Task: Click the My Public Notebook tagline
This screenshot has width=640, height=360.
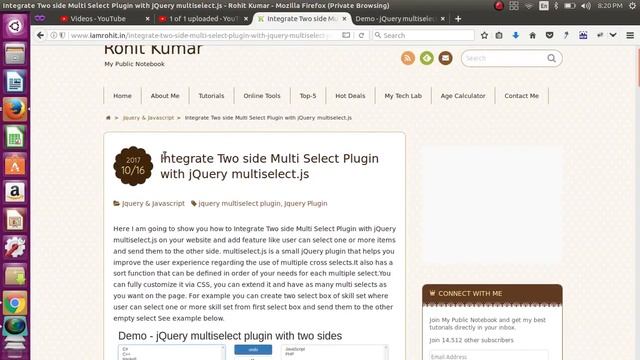Action: pyautogui.click(x=134, y=64)
